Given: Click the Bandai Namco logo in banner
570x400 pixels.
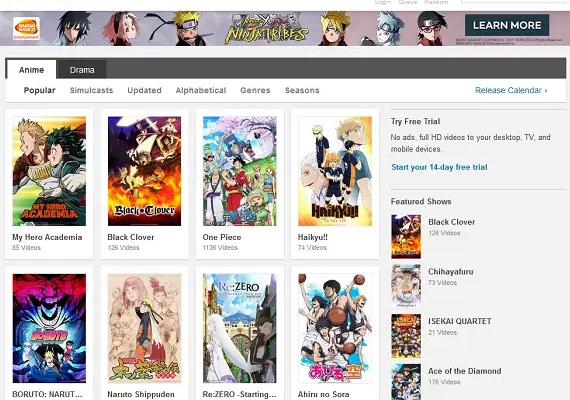Looking at the screenshot, I should click(x=26, y=28).
